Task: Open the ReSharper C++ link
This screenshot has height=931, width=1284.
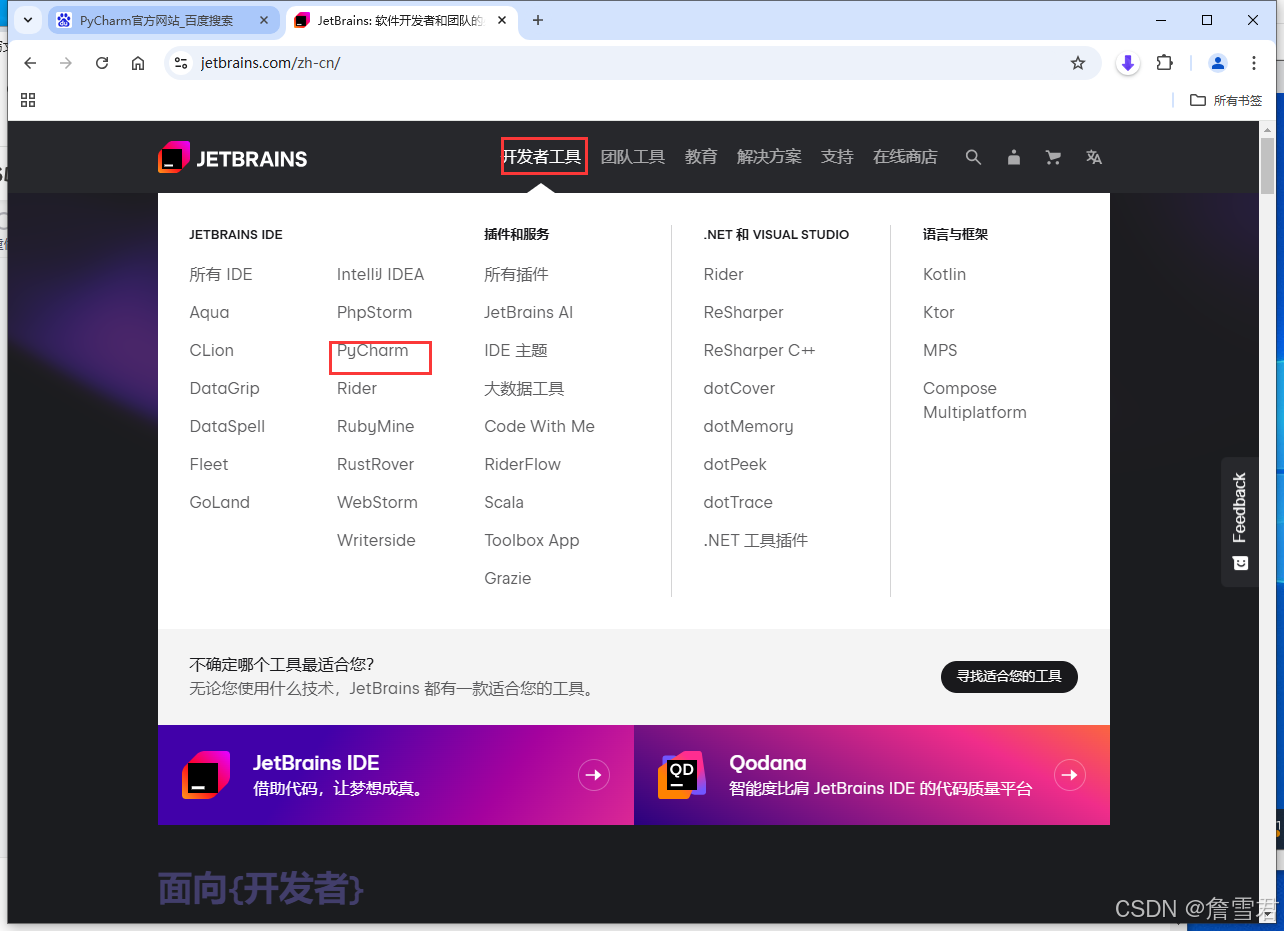Action: (x=759, y=351)
